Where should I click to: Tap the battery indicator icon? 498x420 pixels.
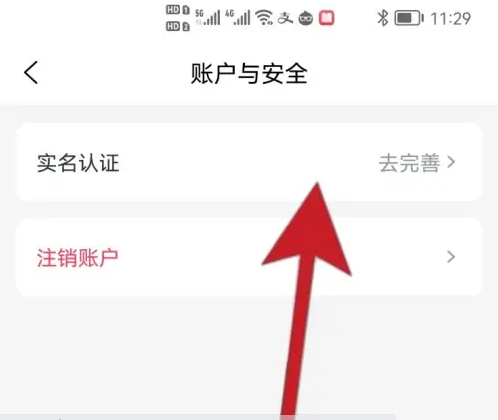[x=409, y=18]
